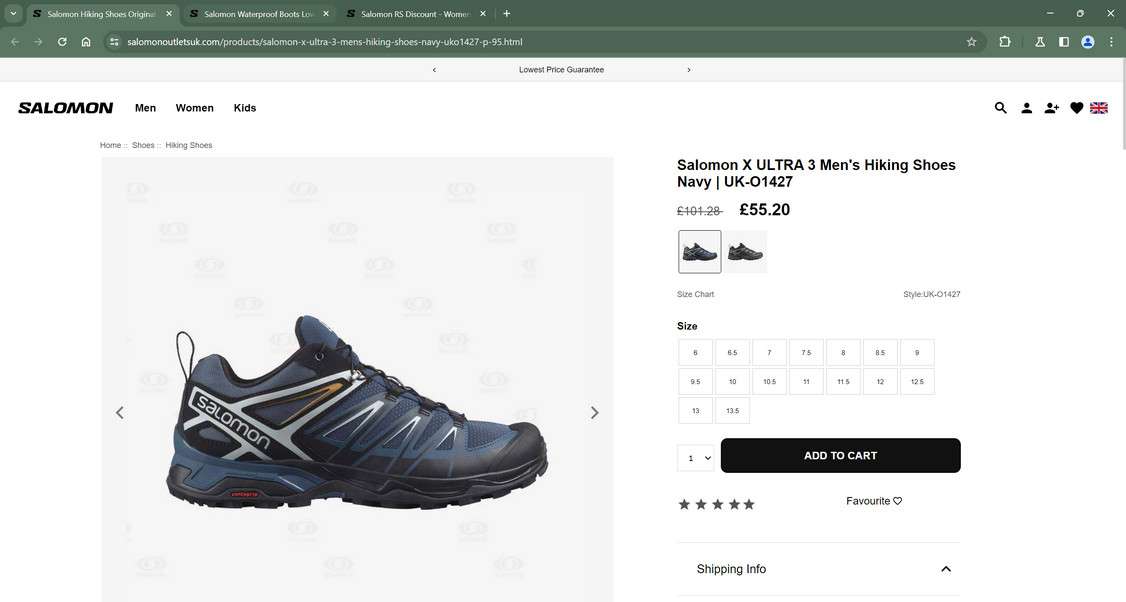Click the register new user icon
1126x602 pixels.
click(1051, 108)
